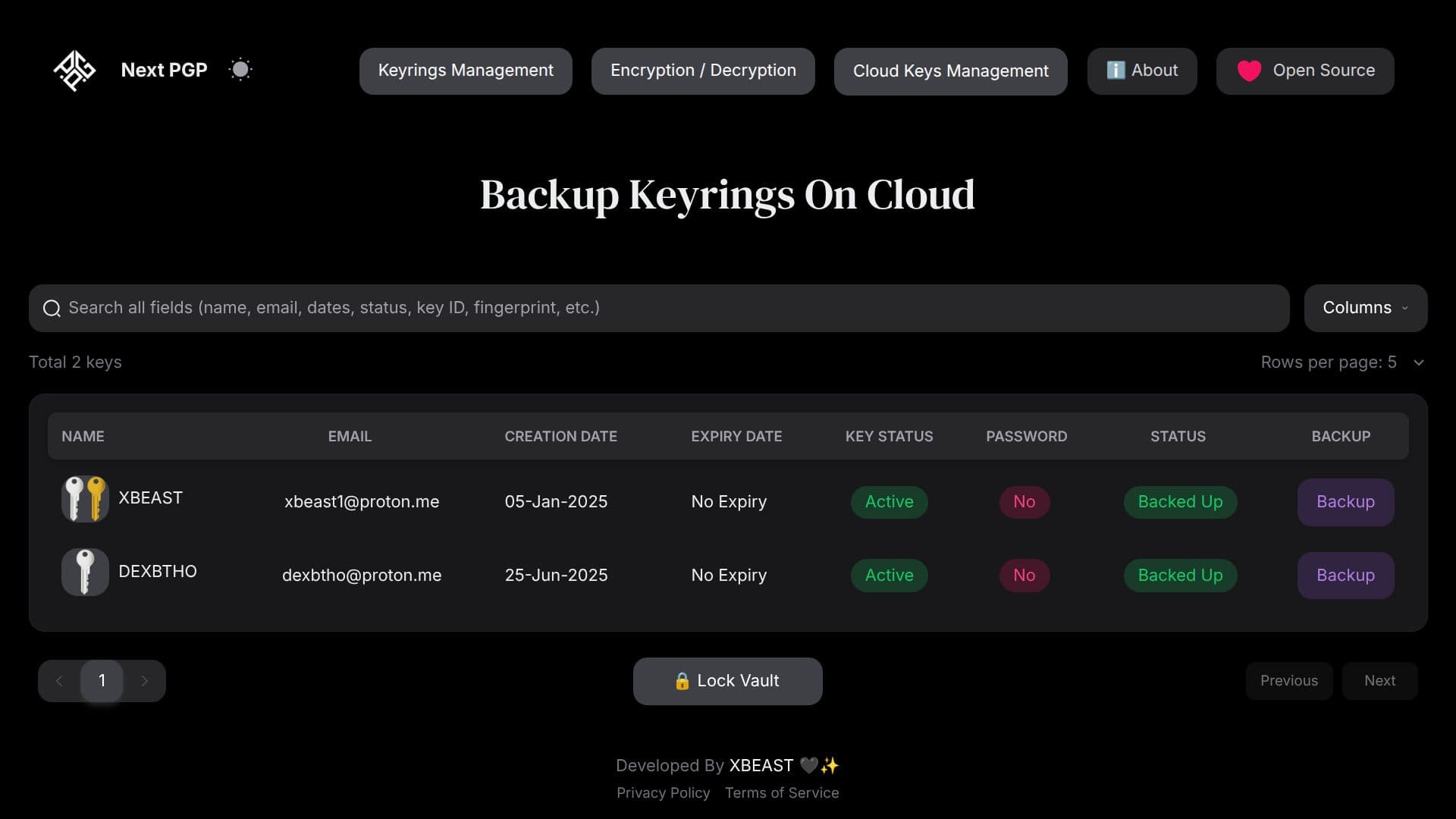Click the info icon beside About

1116,70
